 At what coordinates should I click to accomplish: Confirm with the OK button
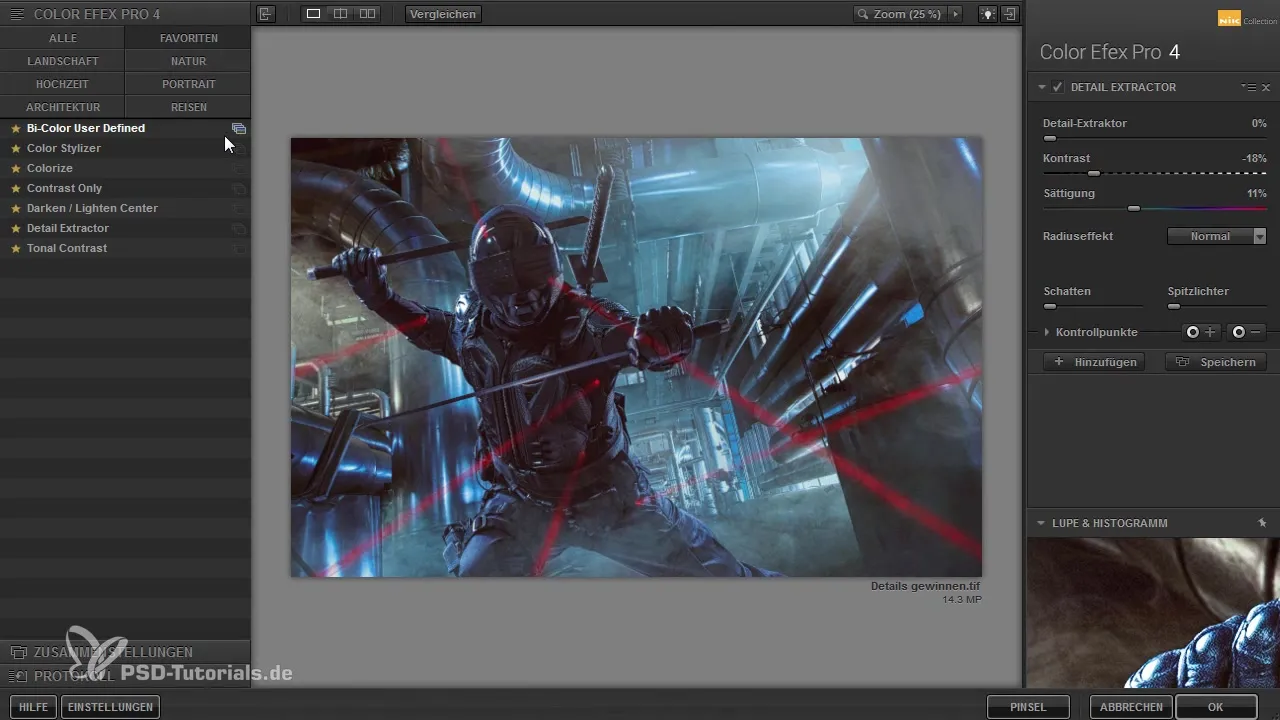tap(1216, 707)
